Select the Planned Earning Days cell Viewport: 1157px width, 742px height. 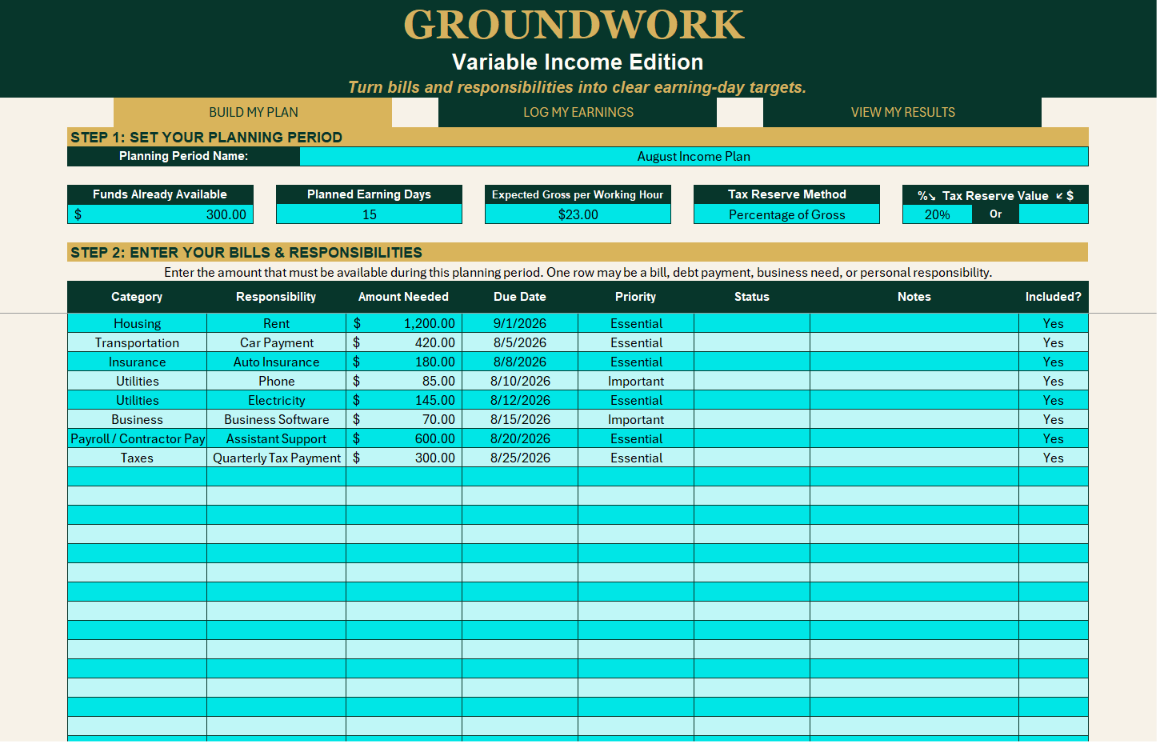click(369, 214)
